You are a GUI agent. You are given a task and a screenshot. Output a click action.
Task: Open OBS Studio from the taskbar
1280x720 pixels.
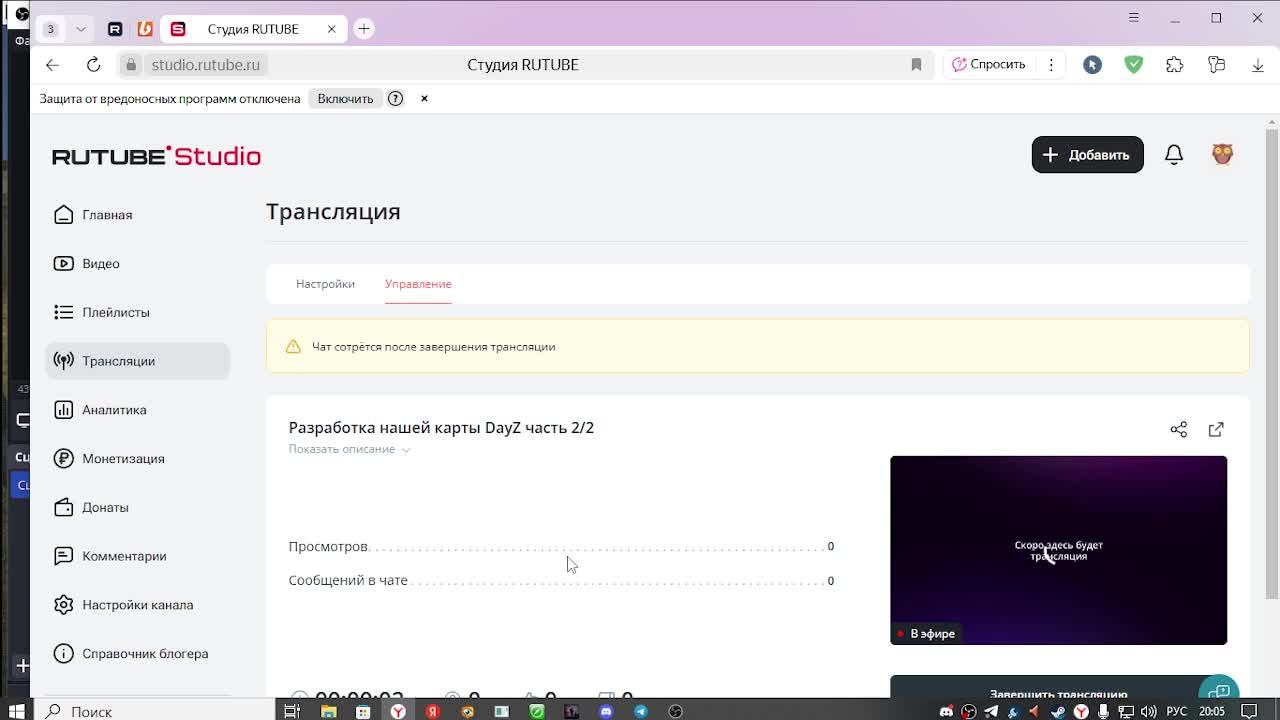[x=676, y=711]
